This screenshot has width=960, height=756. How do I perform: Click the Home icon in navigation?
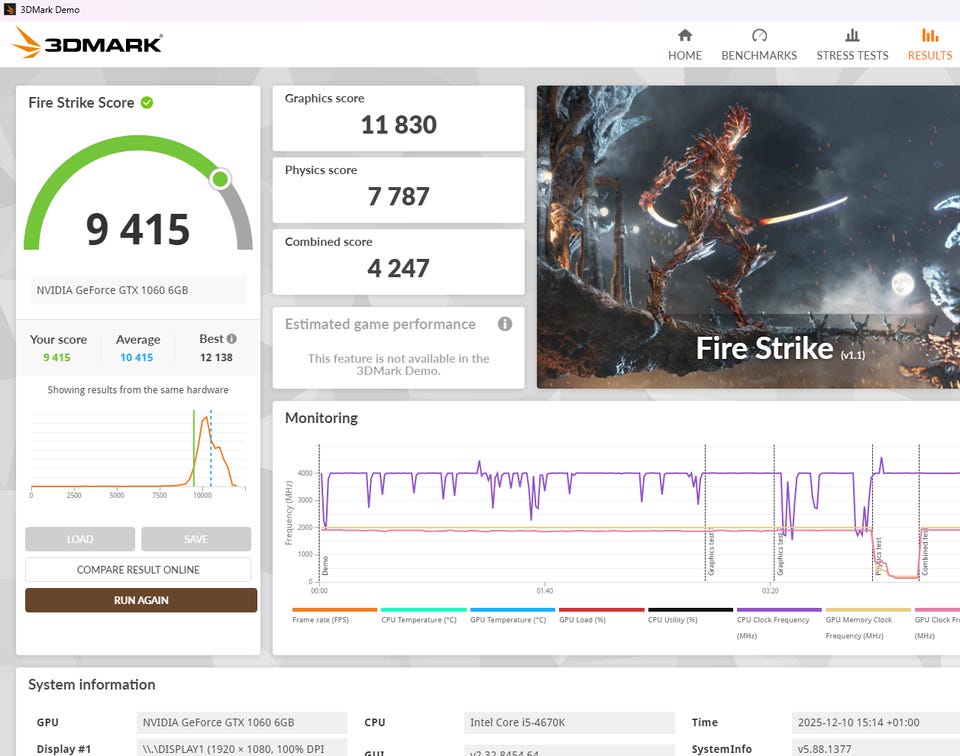(685, 35)
